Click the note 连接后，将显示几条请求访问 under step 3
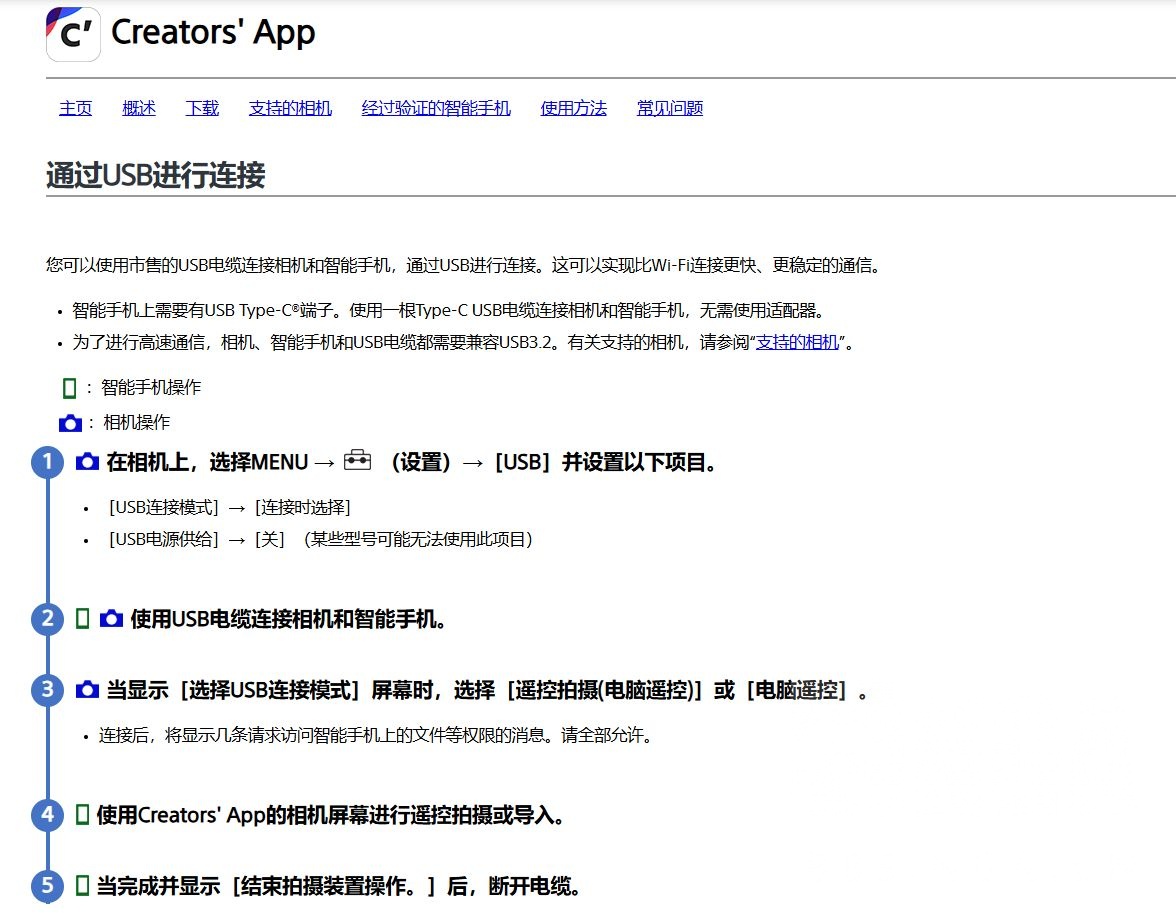Image resolution: width=1176 pixels, height=916 pixels. point(375,735)
